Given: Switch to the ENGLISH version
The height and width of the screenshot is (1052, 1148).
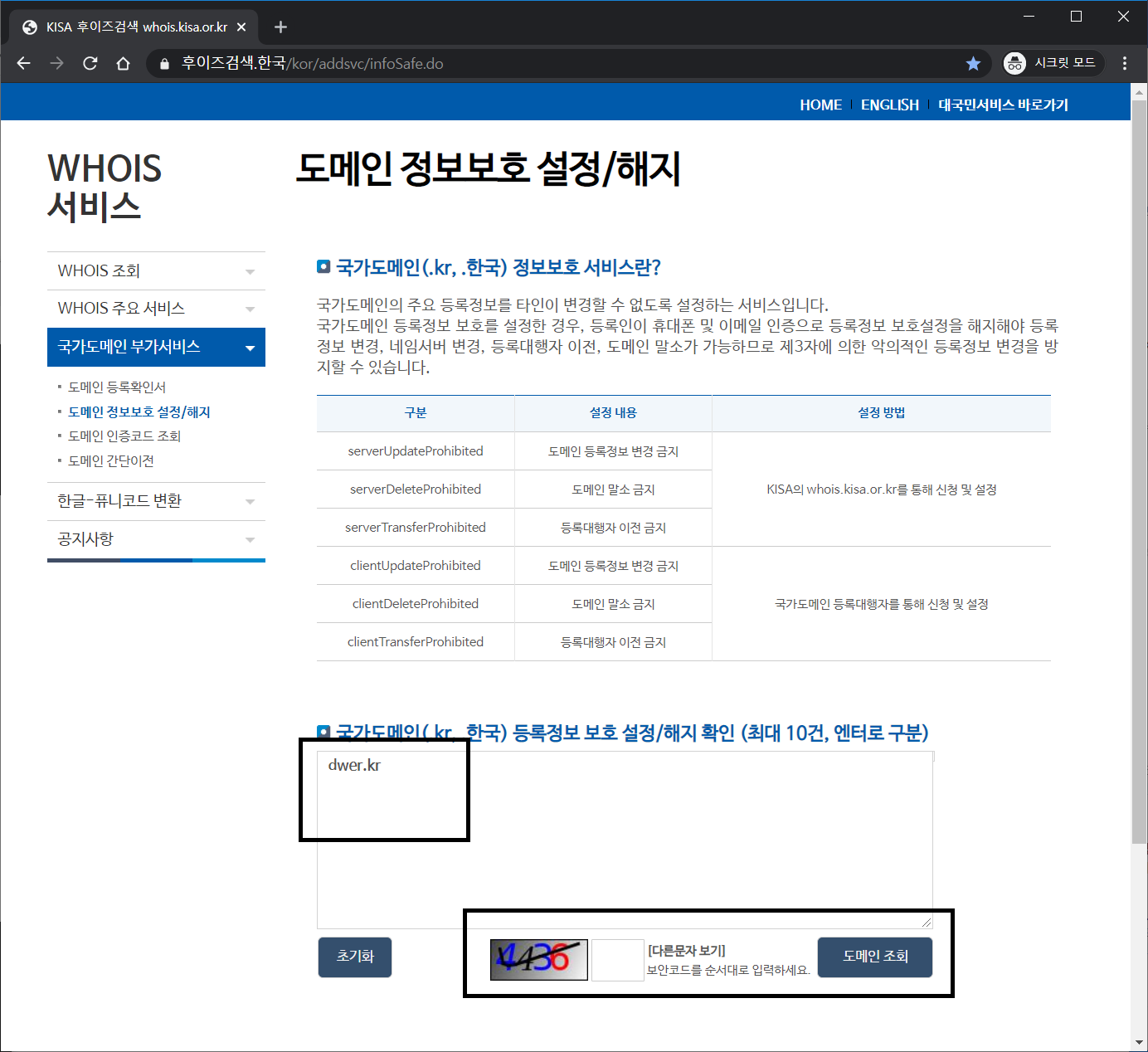Looking at the screenshot, I should click(890, 104).
